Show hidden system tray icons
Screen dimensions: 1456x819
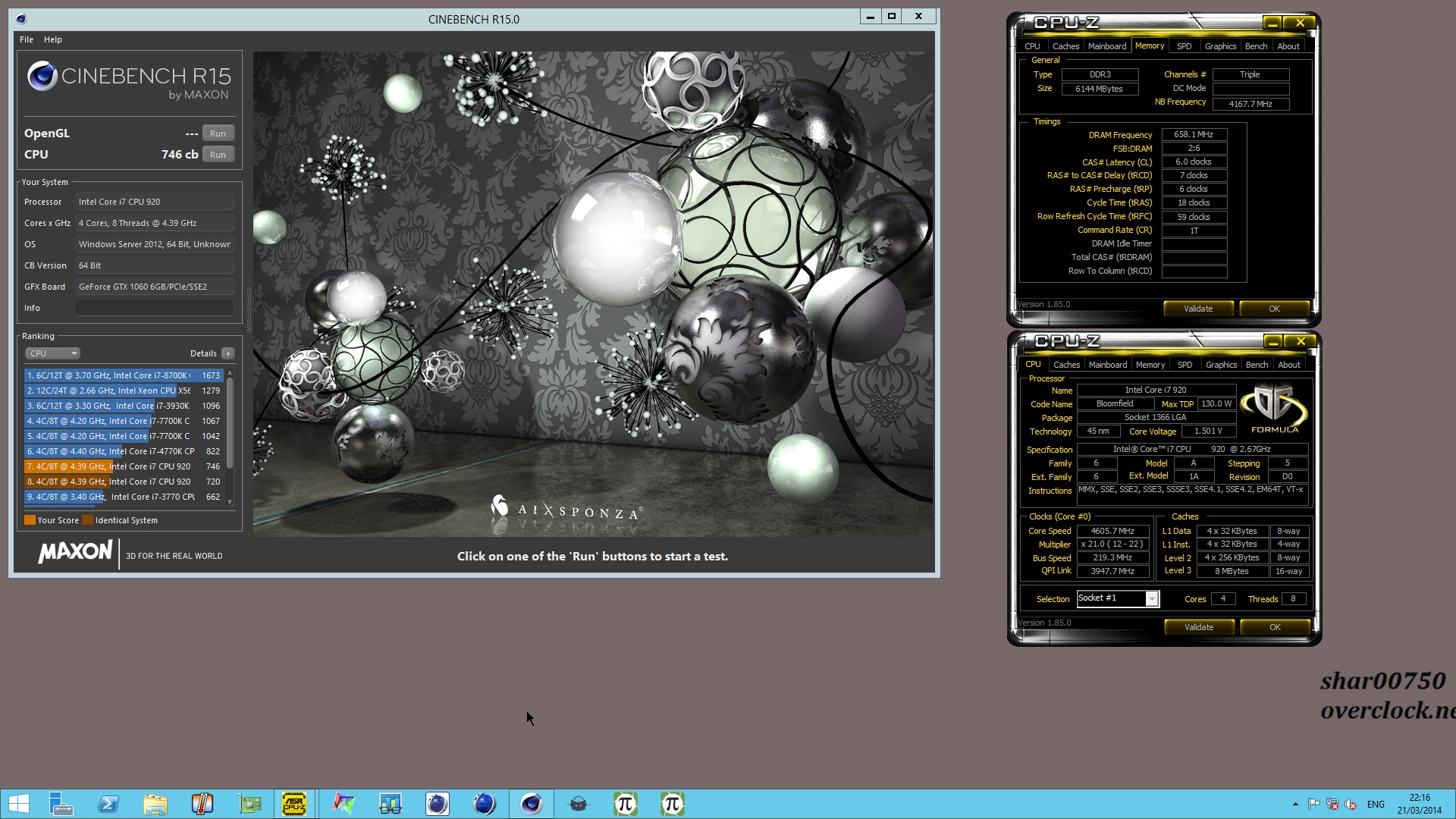click(x=1295, y=804)
